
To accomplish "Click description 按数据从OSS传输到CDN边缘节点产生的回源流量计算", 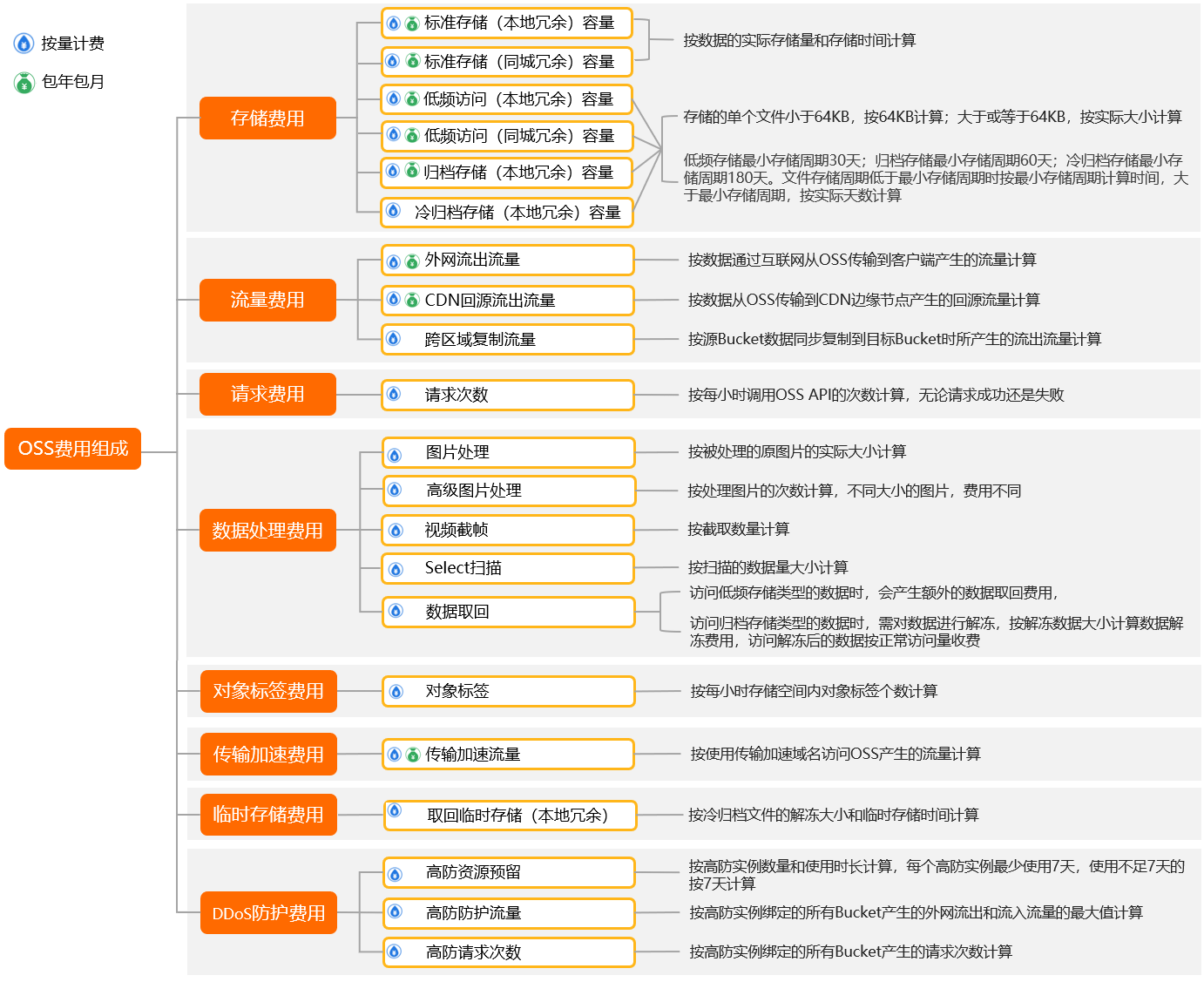I will tap(863, 300).
